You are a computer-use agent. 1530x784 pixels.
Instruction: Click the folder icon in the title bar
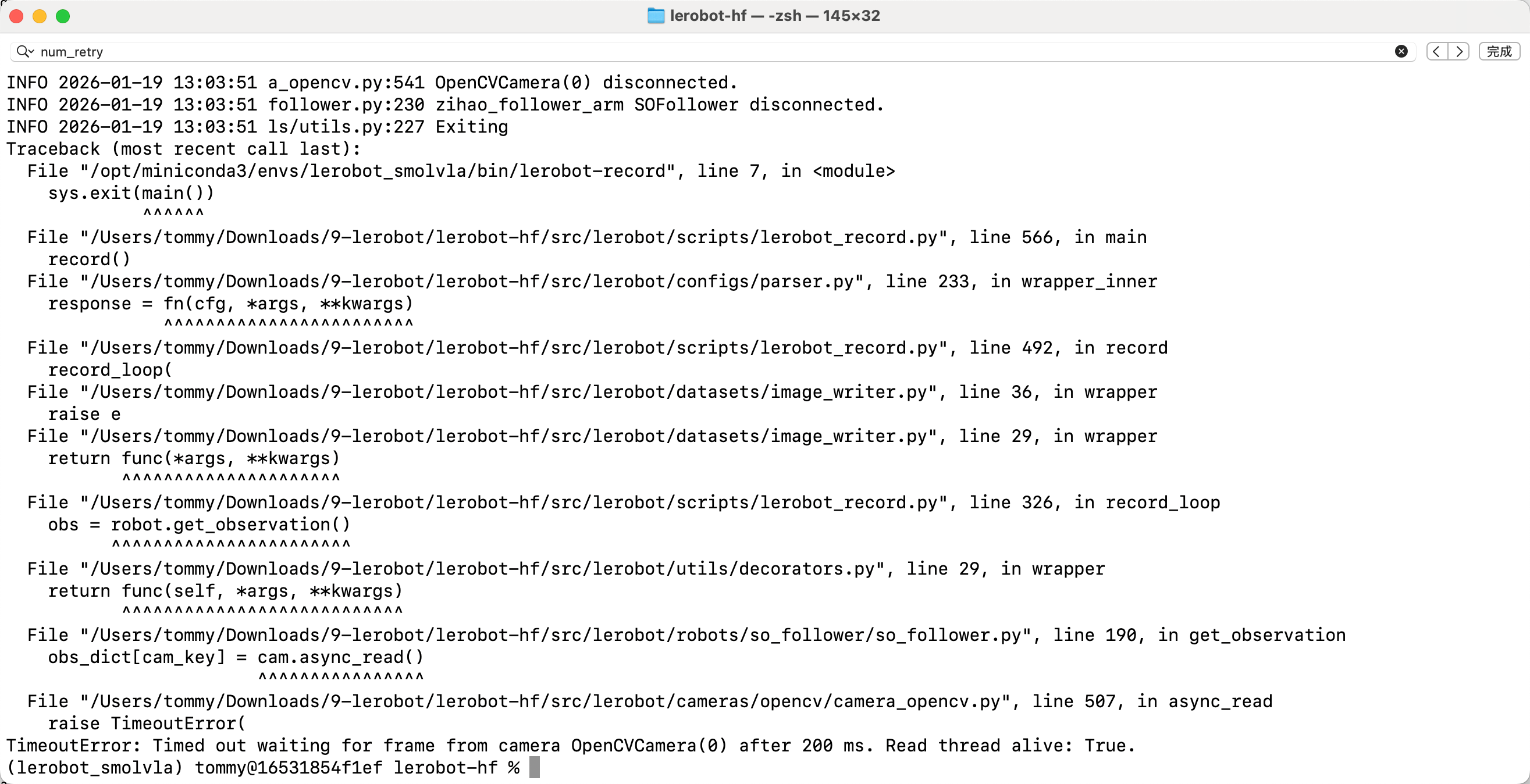656,16
